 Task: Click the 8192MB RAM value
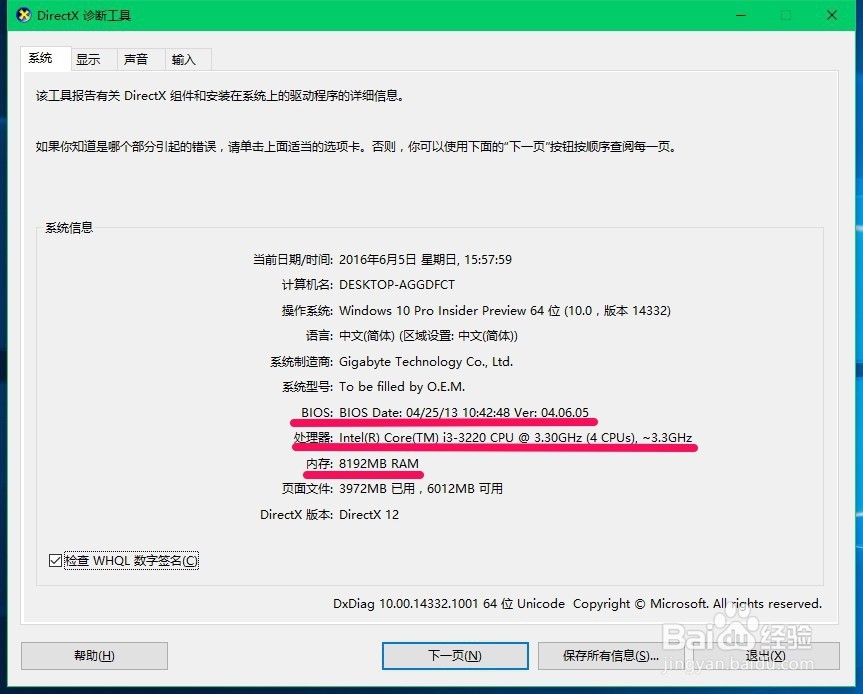[379, 463]
